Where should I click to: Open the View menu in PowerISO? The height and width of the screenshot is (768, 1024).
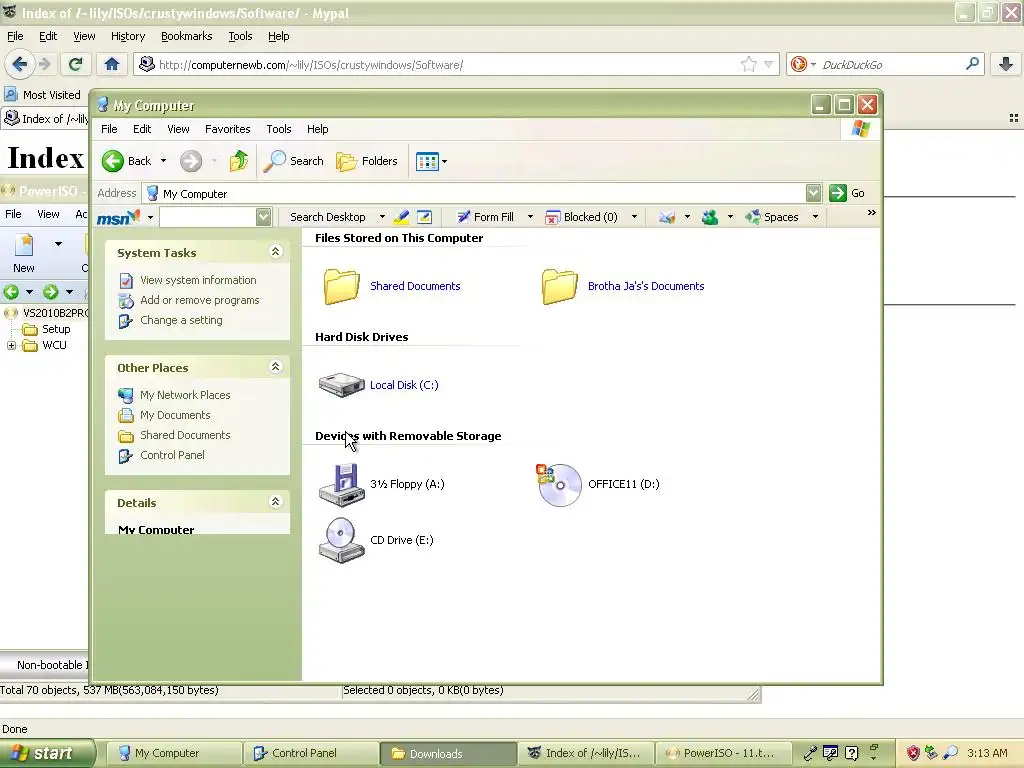point(48,214)
